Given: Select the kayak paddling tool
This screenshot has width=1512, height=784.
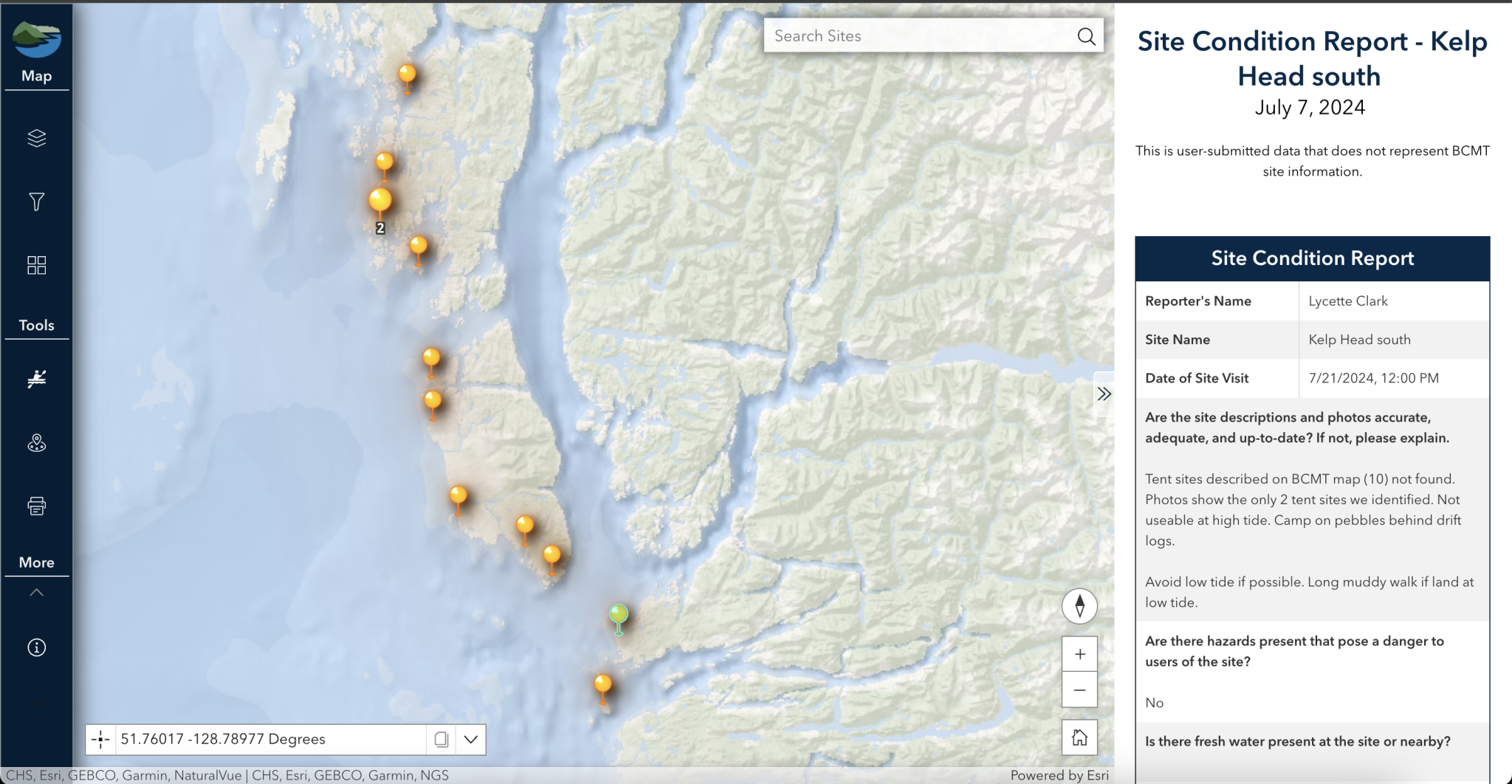Looking at the screenshot, I should pyautogui.click(x=36, y=379).
